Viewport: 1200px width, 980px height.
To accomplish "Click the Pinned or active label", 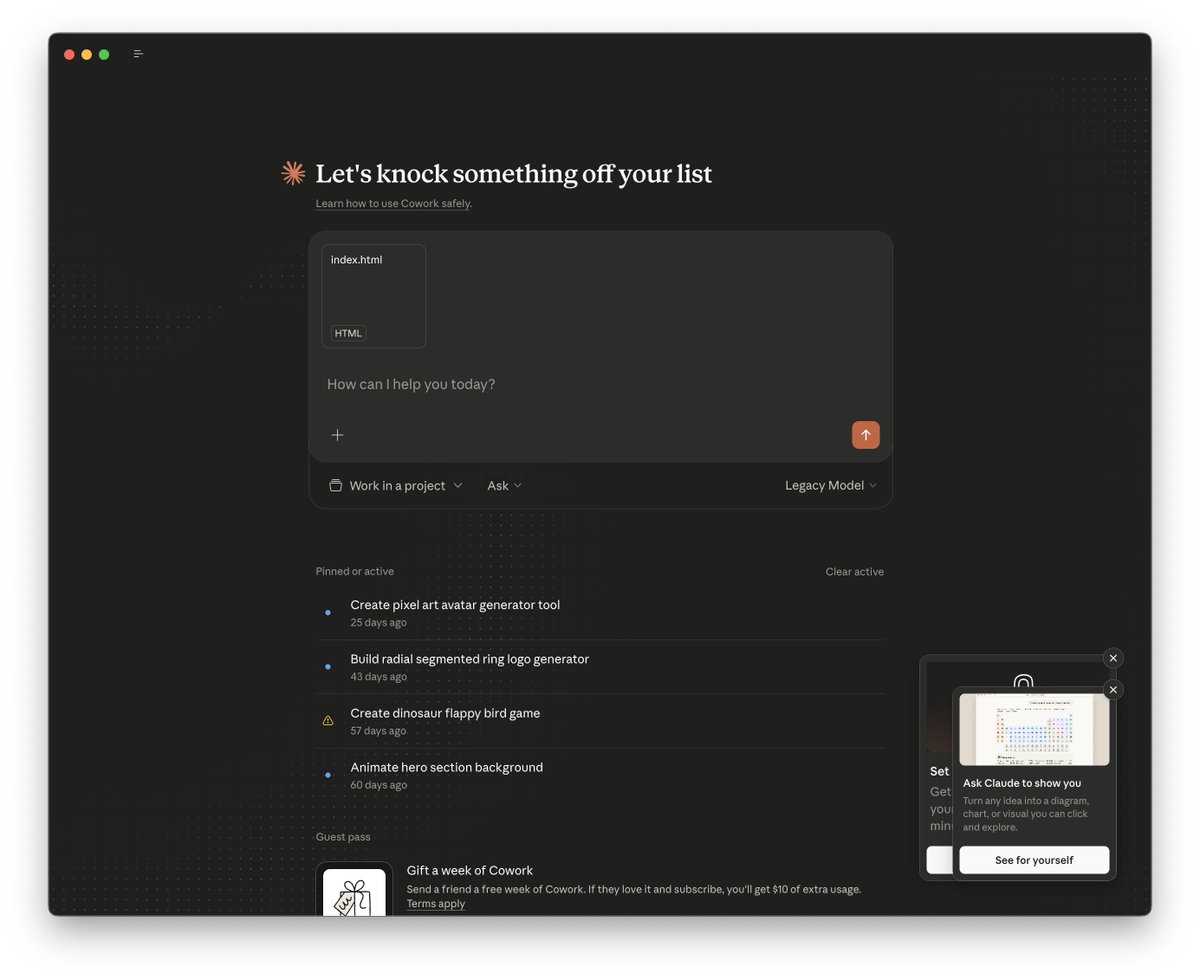I will click(355, 571).
